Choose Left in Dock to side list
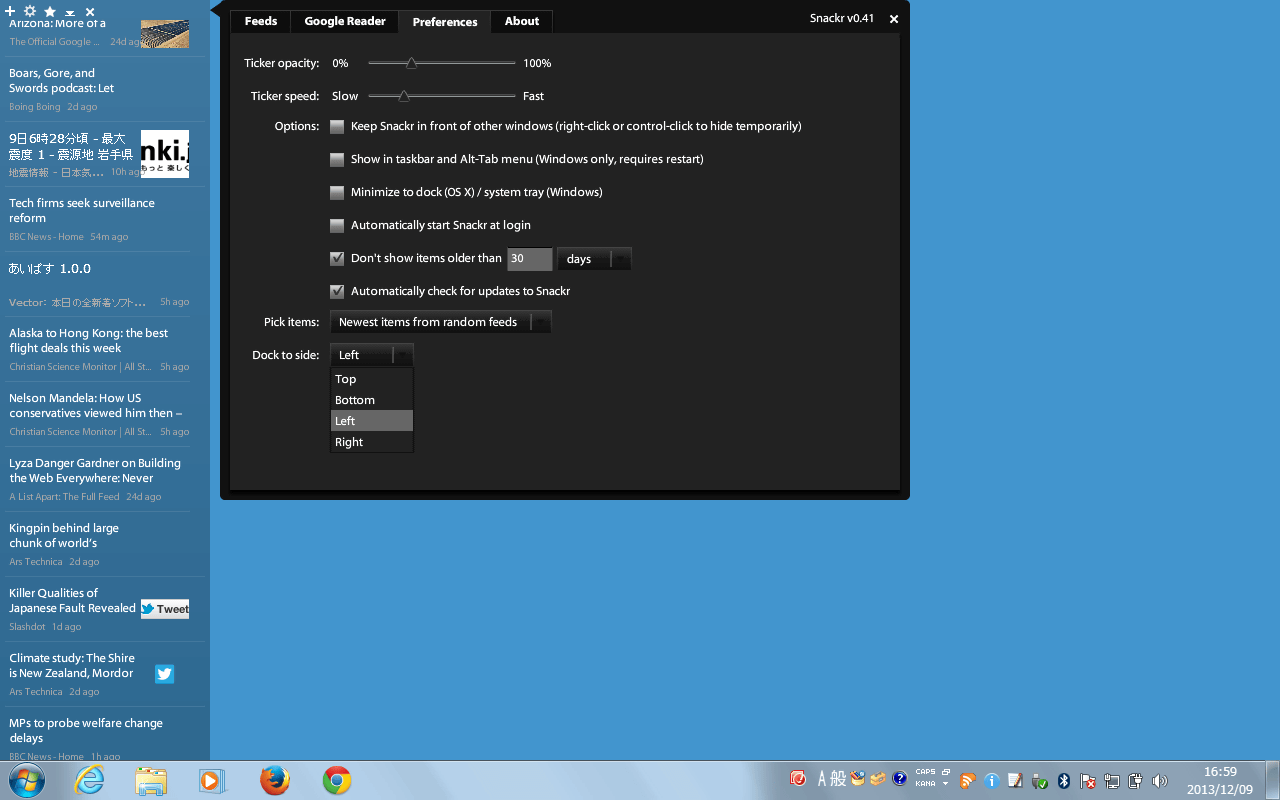 pos(372,421)
